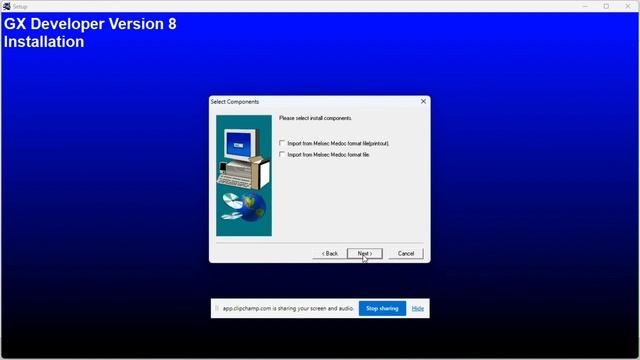Viewport: 640px width, 360px height.
Task: Click 'Please select install components' text
Action: click(x=315, y=118)
